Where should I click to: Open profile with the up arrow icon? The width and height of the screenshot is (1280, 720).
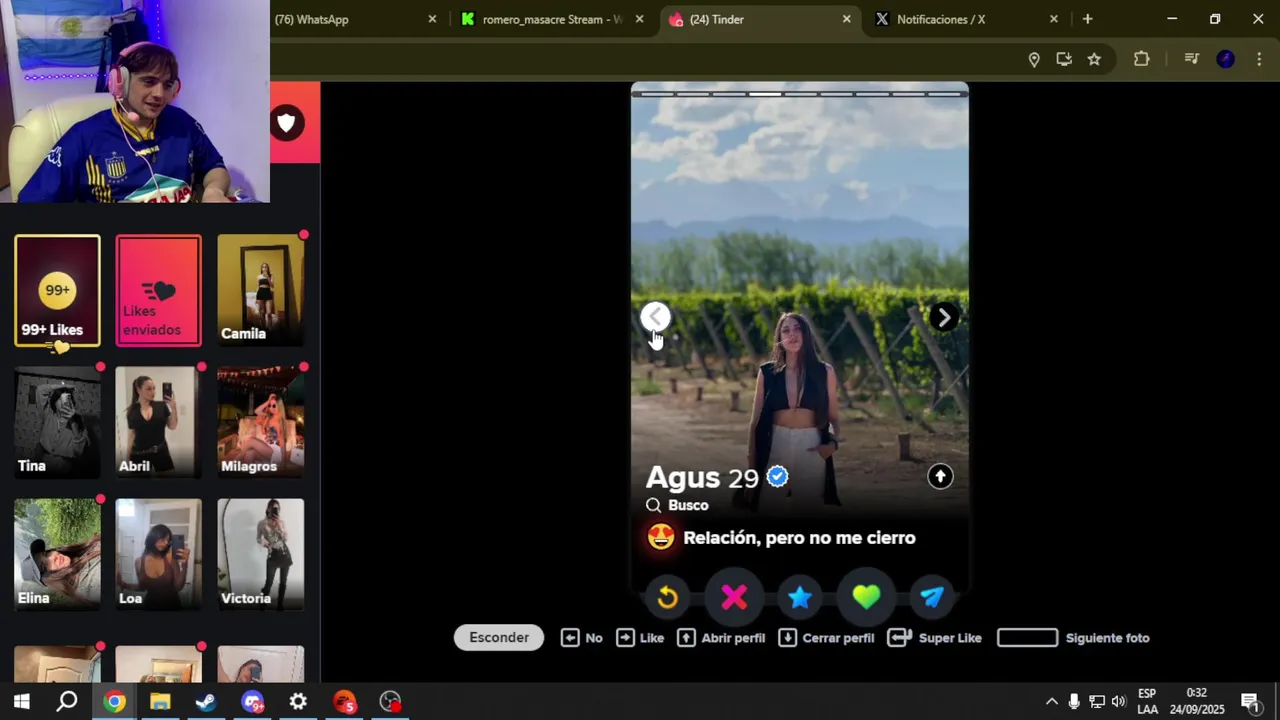tap(940, 476)
